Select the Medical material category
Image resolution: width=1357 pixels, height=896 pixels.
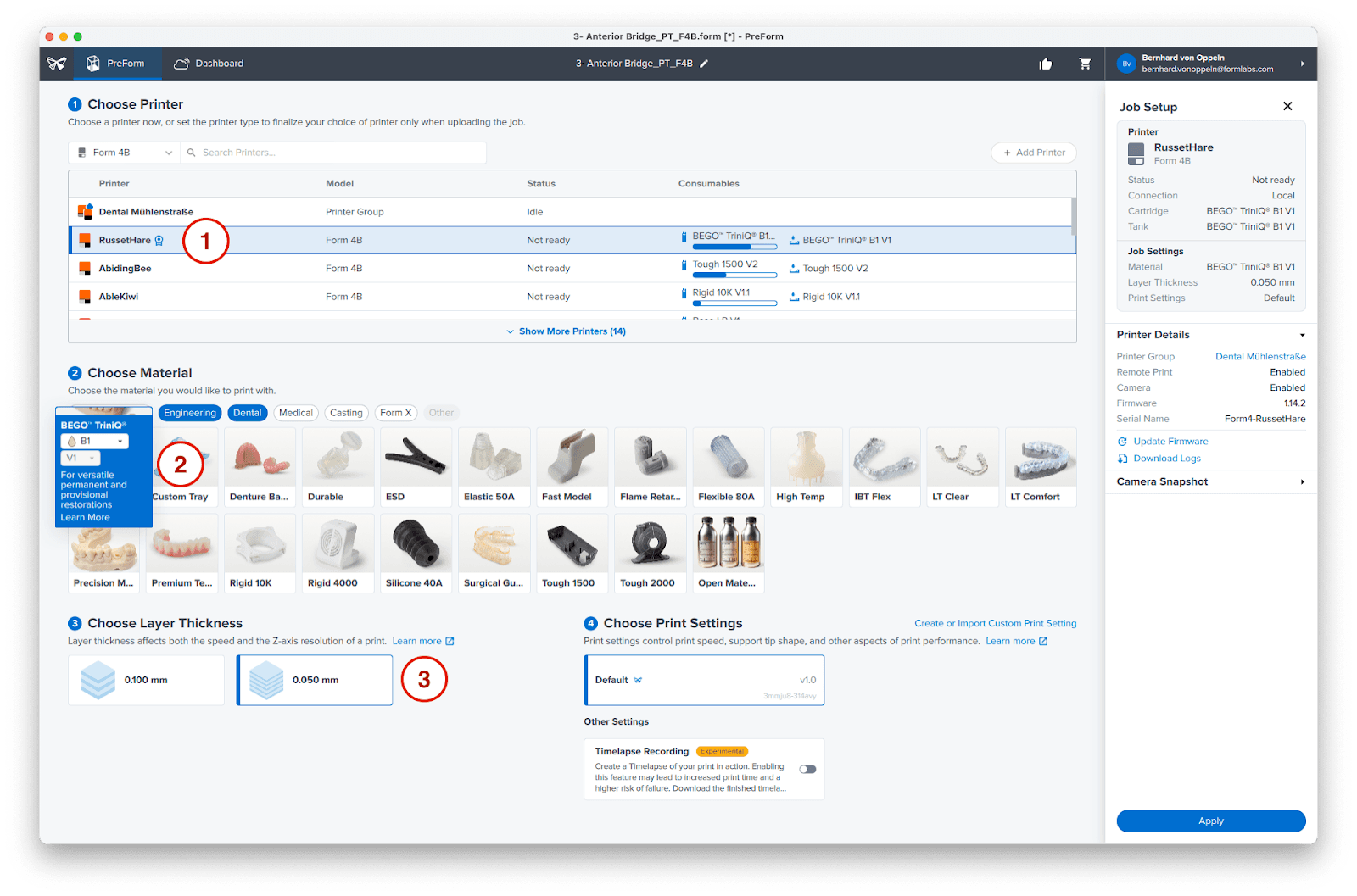296,413
